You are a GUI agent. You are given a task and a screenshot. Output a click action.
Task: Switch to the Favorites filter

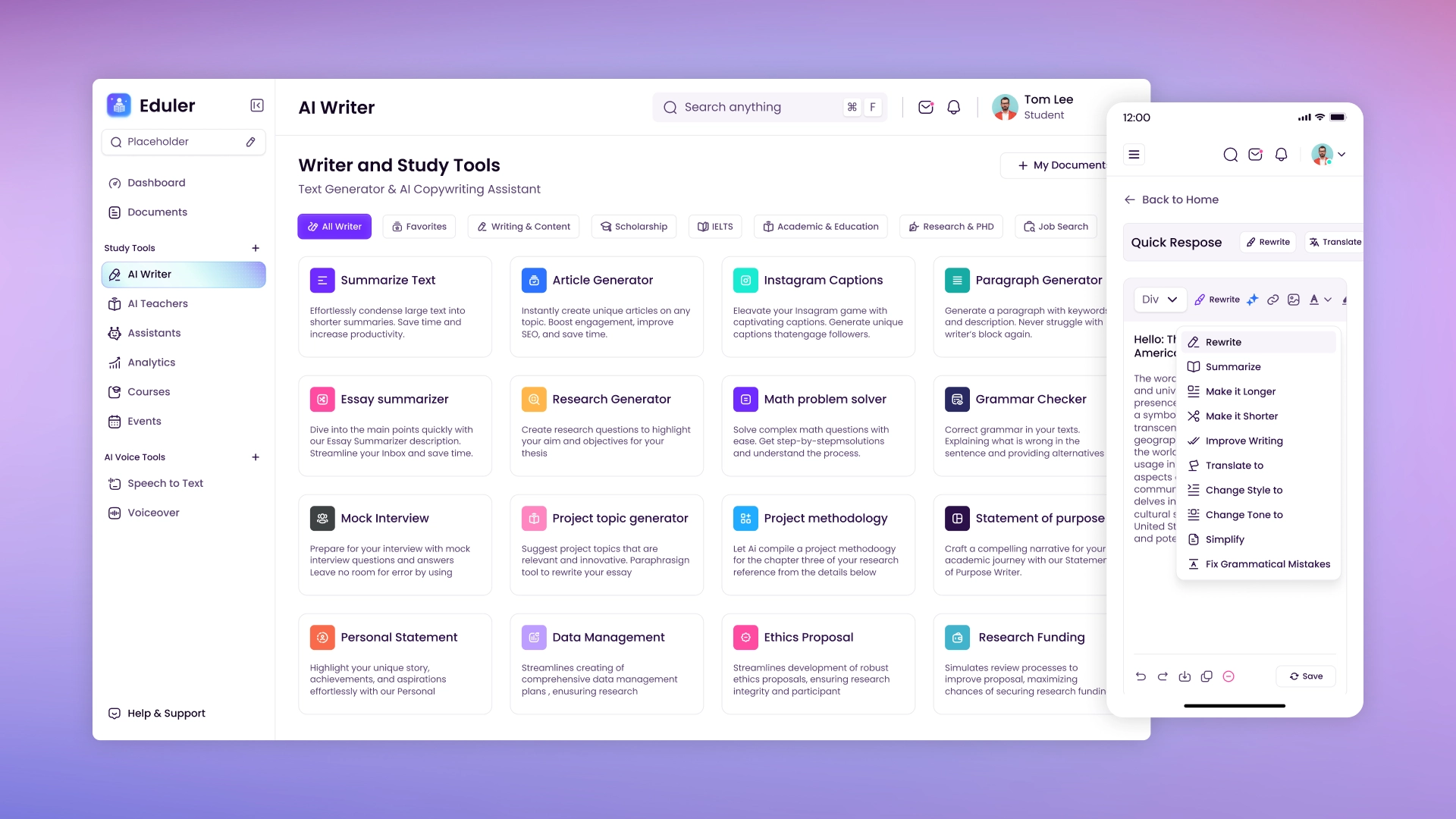tap(419, 226)
